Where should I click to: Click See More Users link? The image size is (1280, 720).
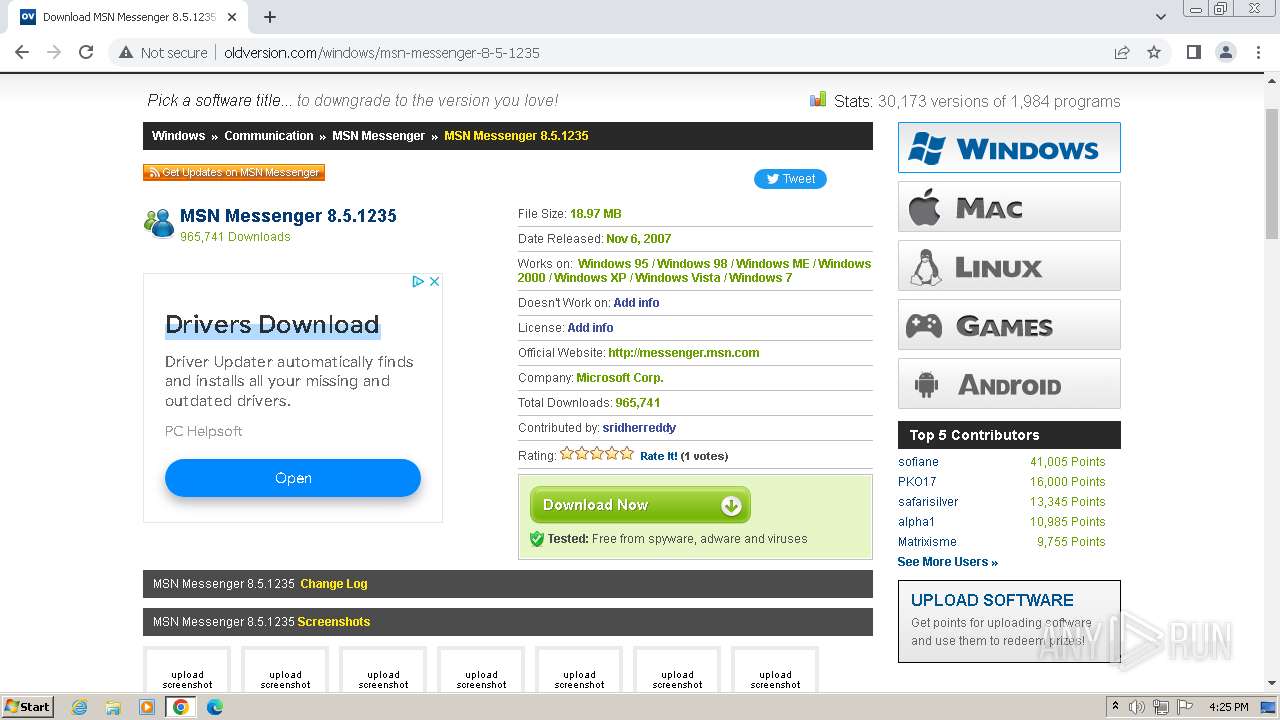click(947, 562)
